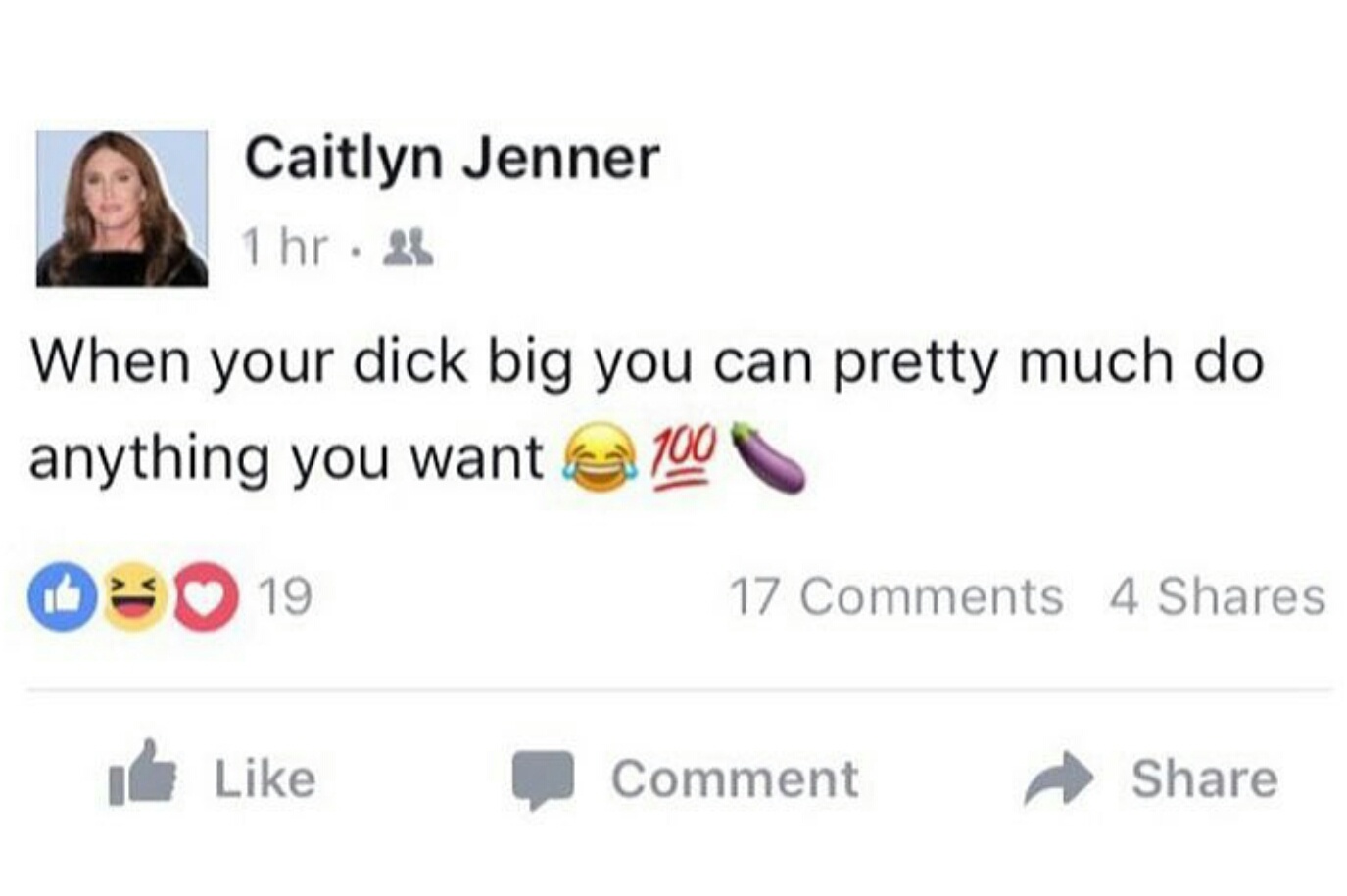Click the Share arrow icon
Image resolution: width=1347 pixels, height=896 pixels.
[x=1058, y=779]
